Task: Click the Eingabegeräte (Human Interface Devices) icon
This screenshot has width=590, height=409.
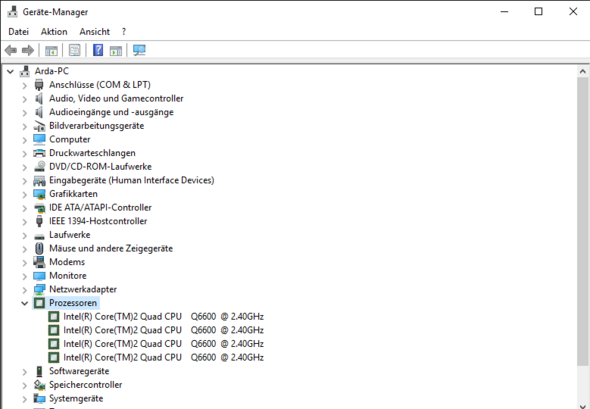Action: [39, 181]
